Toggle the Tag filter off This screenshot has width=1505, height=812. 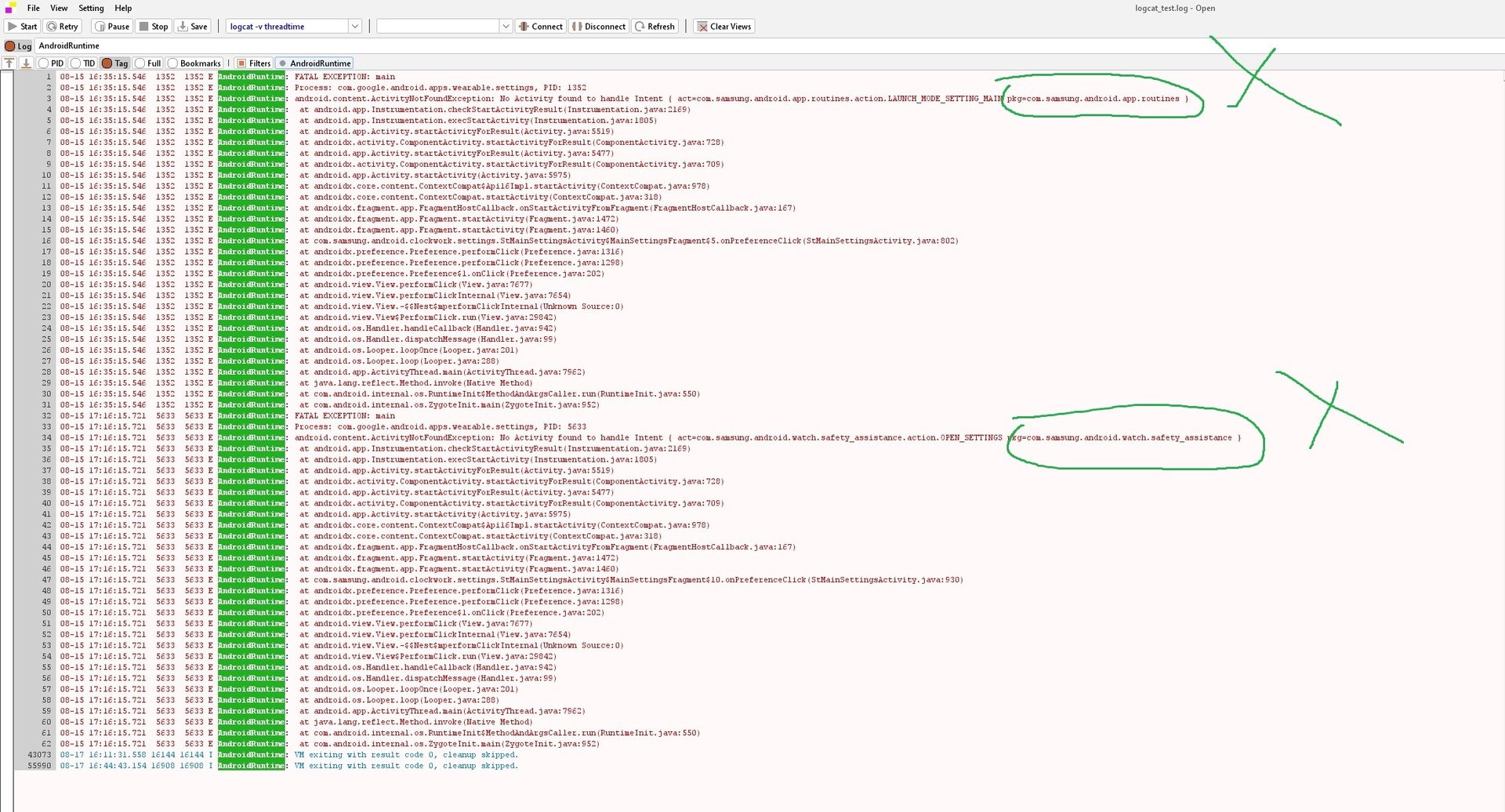tap(114, 63)
